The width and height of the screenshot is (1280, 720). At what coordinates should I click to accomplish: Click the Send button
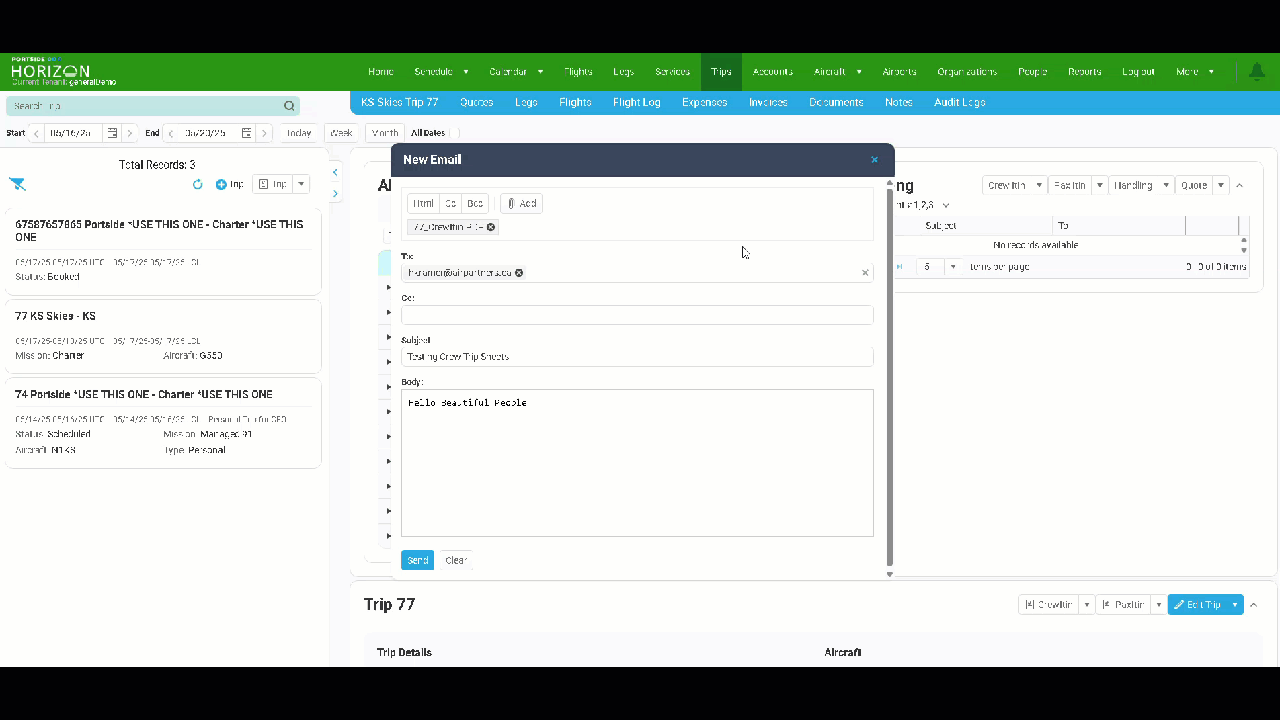[417, 560]
